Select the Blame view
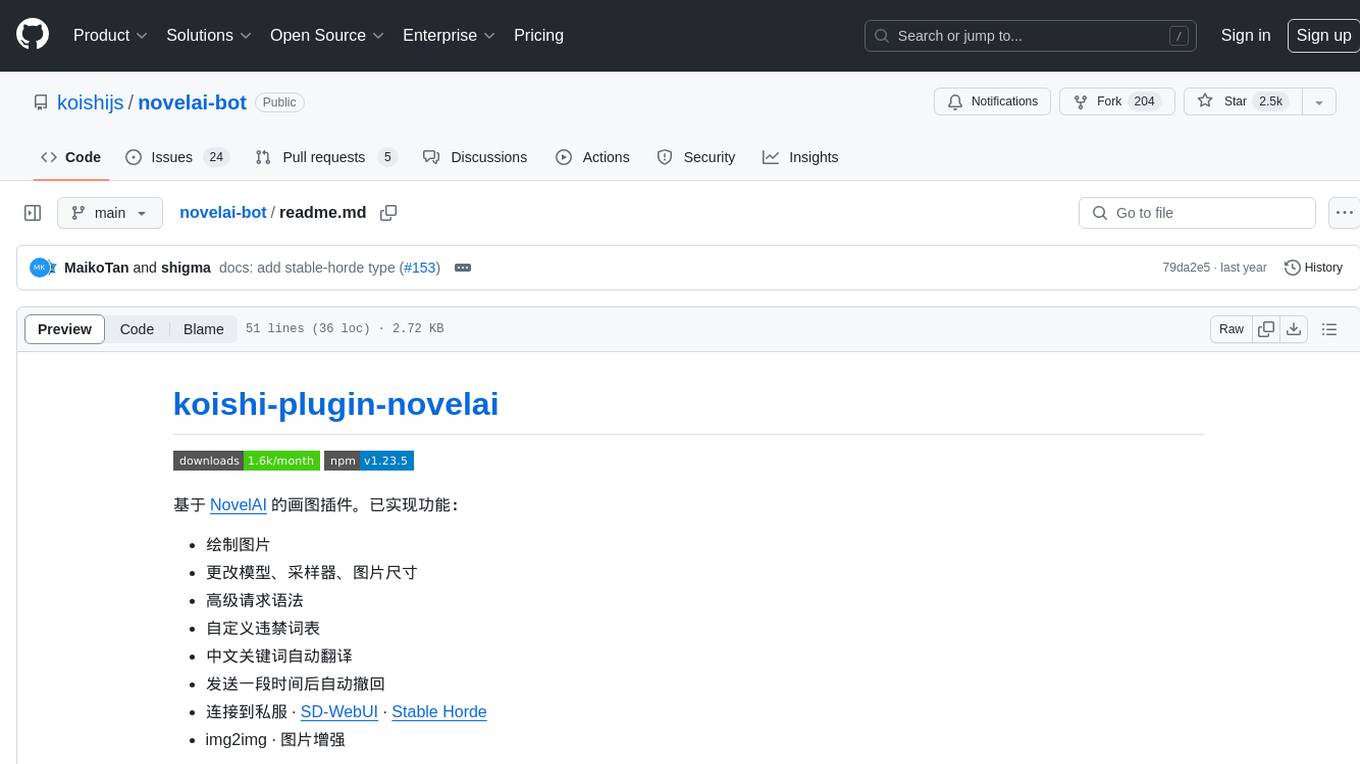The image size is (1360, 764). [x=203, y=329]
